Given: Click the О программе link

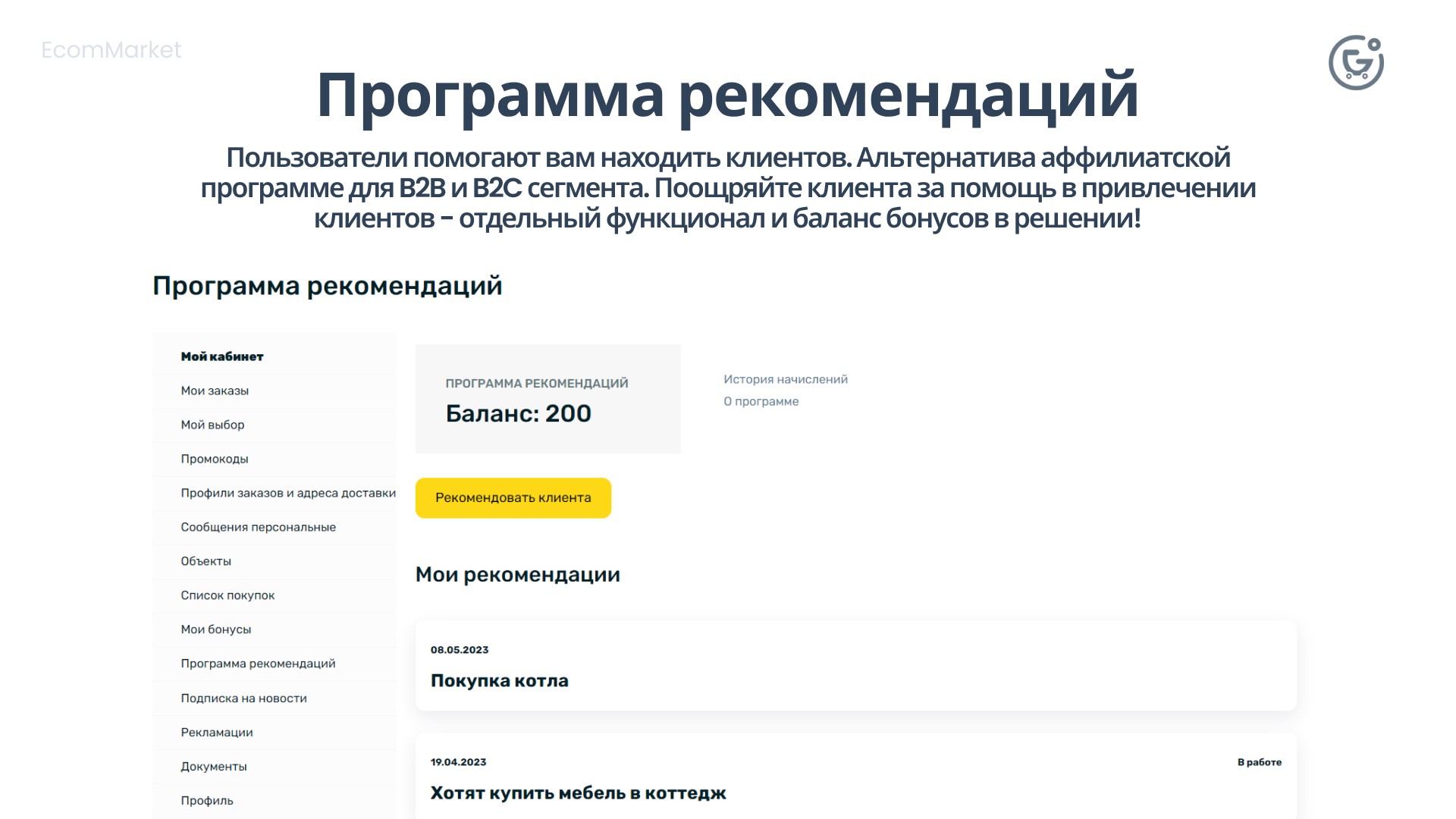Looking at the screenshot, I should 760,401.
